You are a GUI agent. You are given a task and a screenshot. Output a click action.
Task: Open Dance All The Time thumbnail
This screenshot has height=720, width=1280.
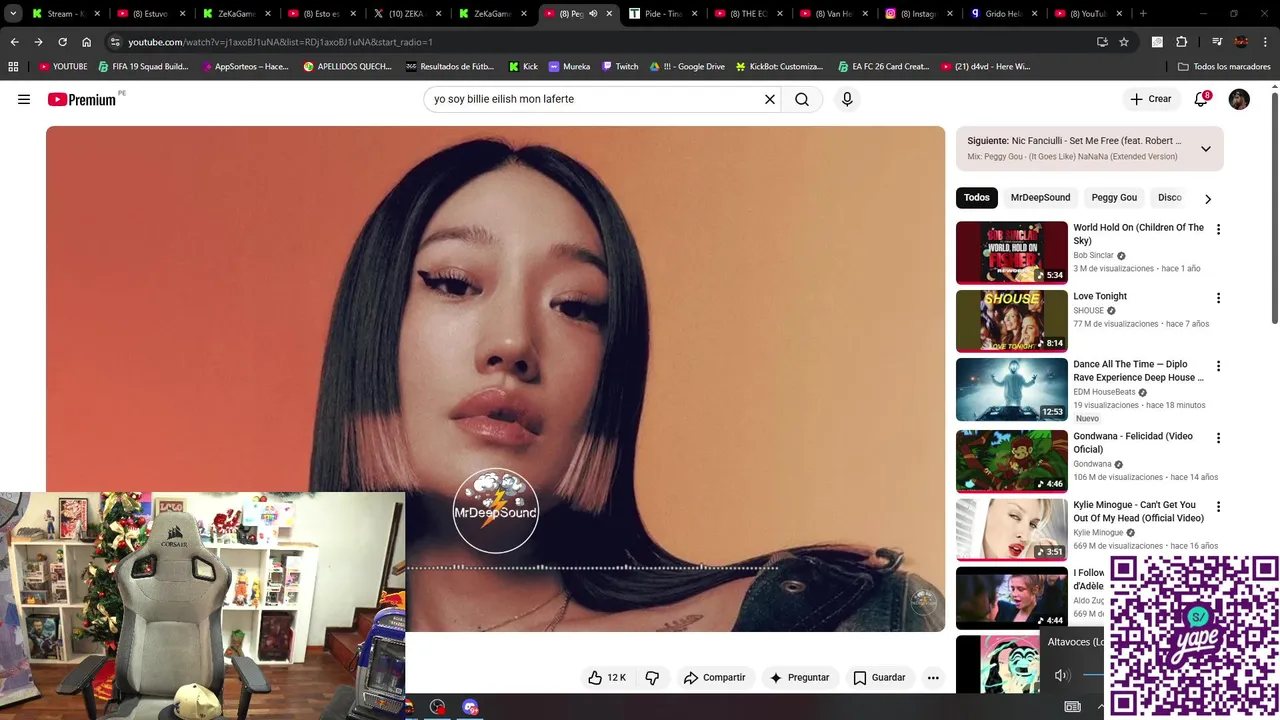pyautogui.click(x=1011, y=389)
